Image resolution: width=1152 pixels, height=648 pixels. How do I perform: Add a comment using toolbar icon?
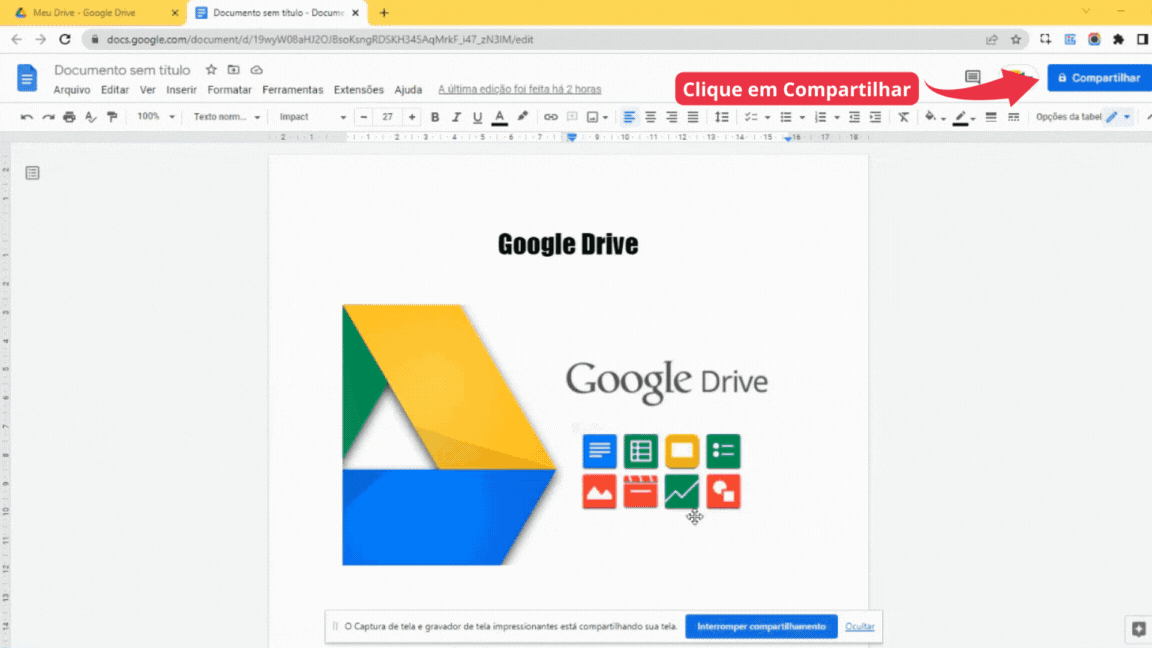pos(572,117)
